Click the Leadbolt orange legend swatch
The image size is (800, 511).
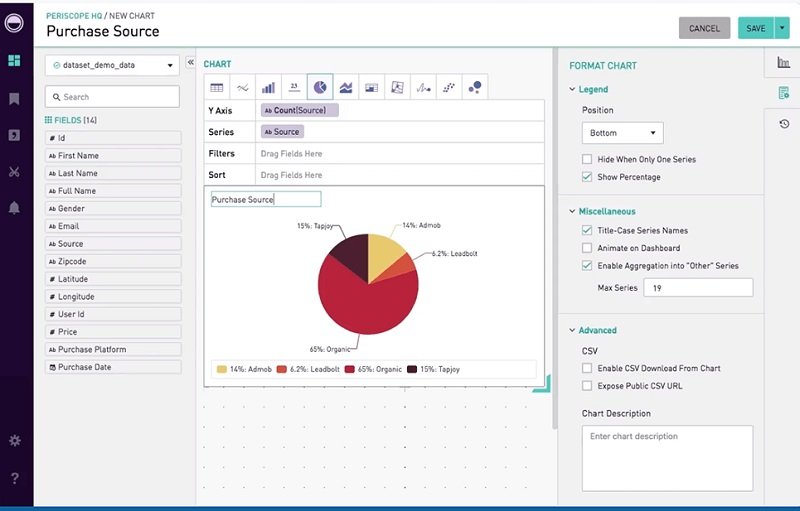282,369
